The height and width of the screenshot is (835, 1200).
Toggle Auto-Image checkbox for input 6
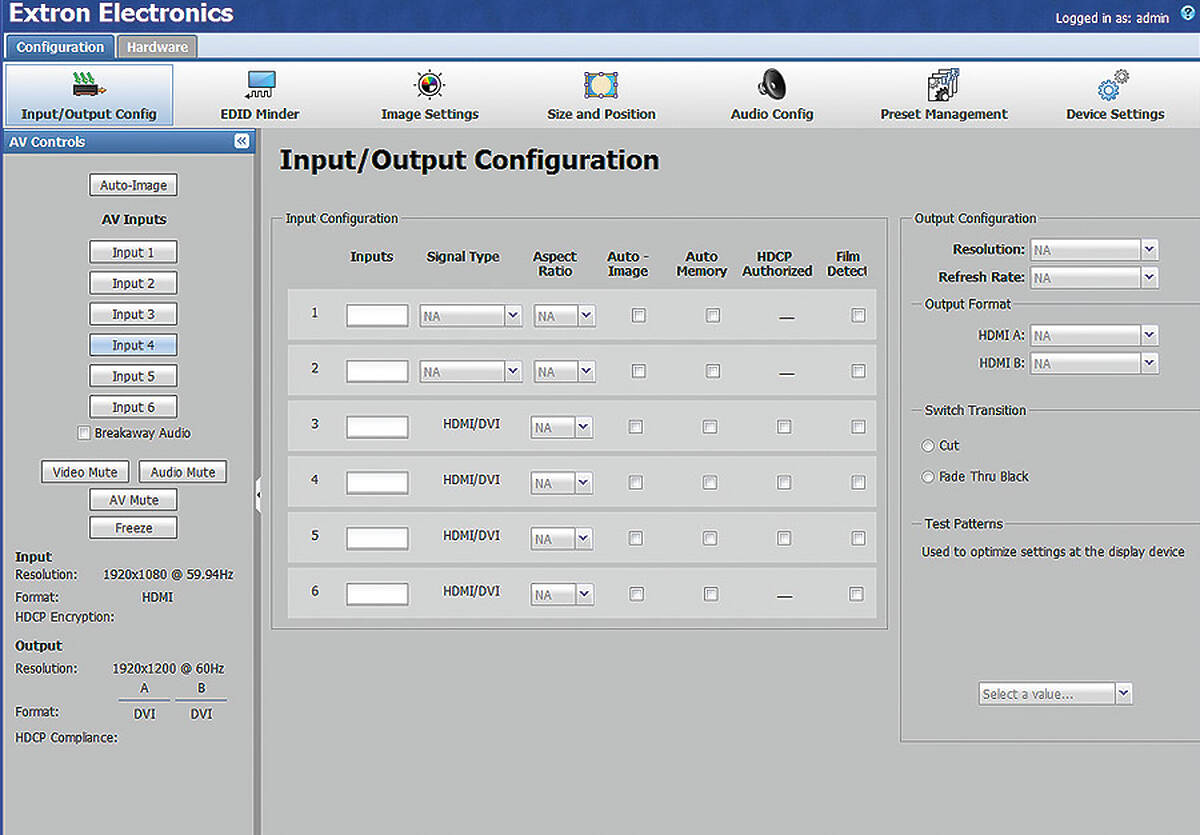click(x=636, y=594)
